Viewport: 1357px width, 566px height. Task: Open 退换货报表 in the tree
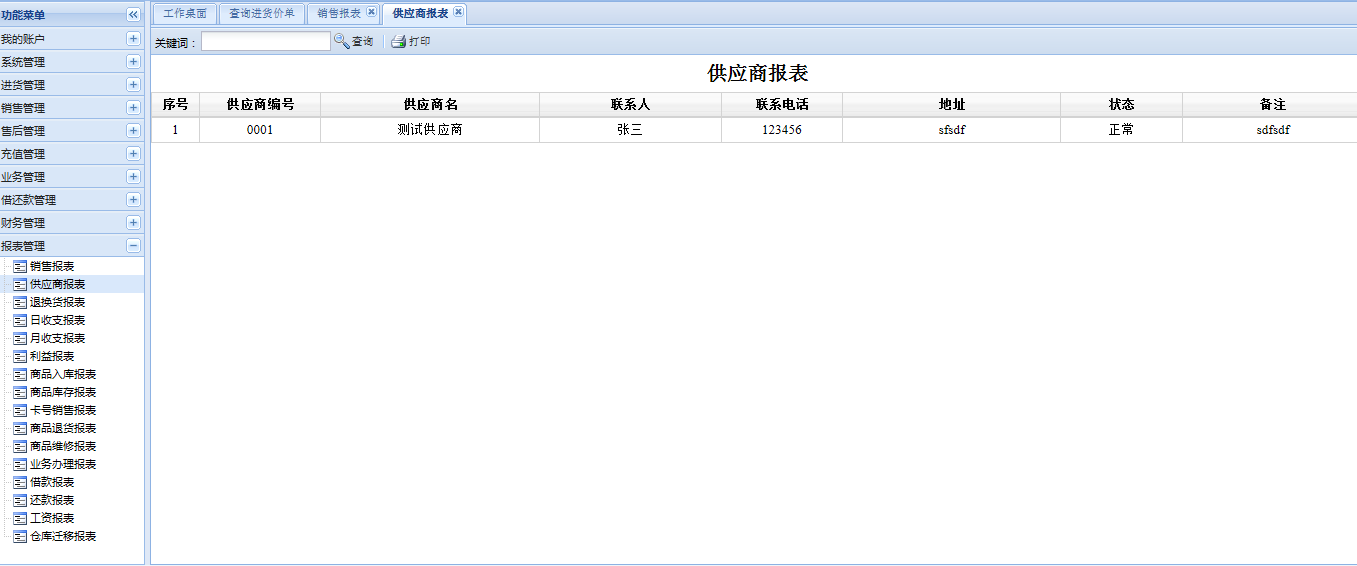click(57, 303)
